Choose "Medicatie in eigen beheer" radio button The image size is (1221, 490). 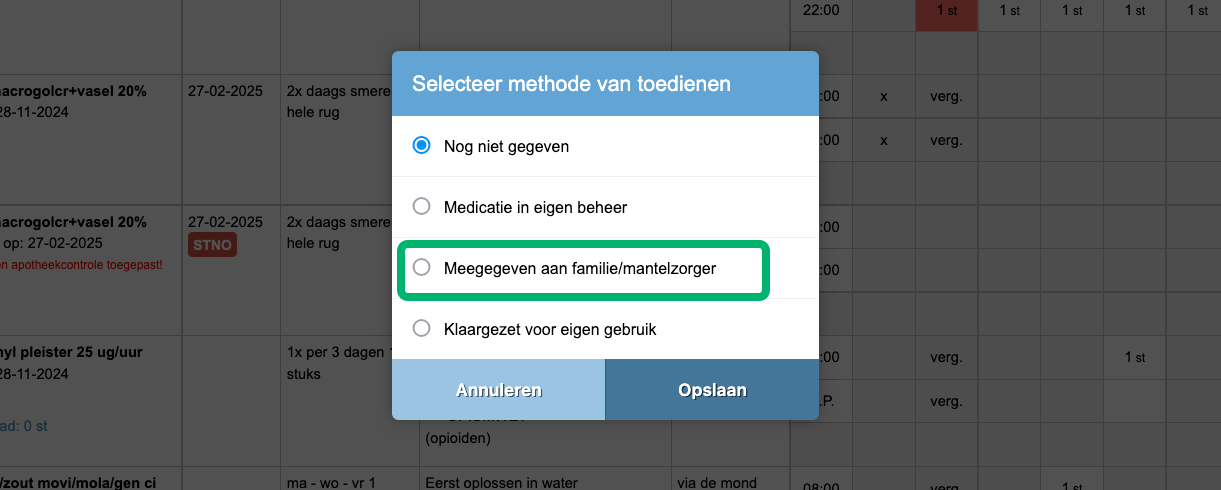[422, 207]
